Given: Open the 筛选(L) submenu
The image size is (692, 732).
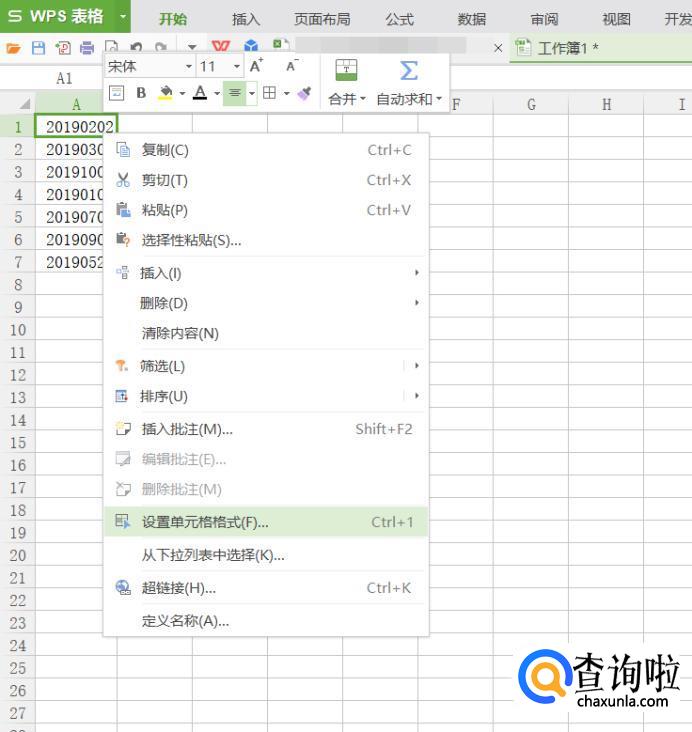Looking at the screenshot, I should tap(266, 366).
